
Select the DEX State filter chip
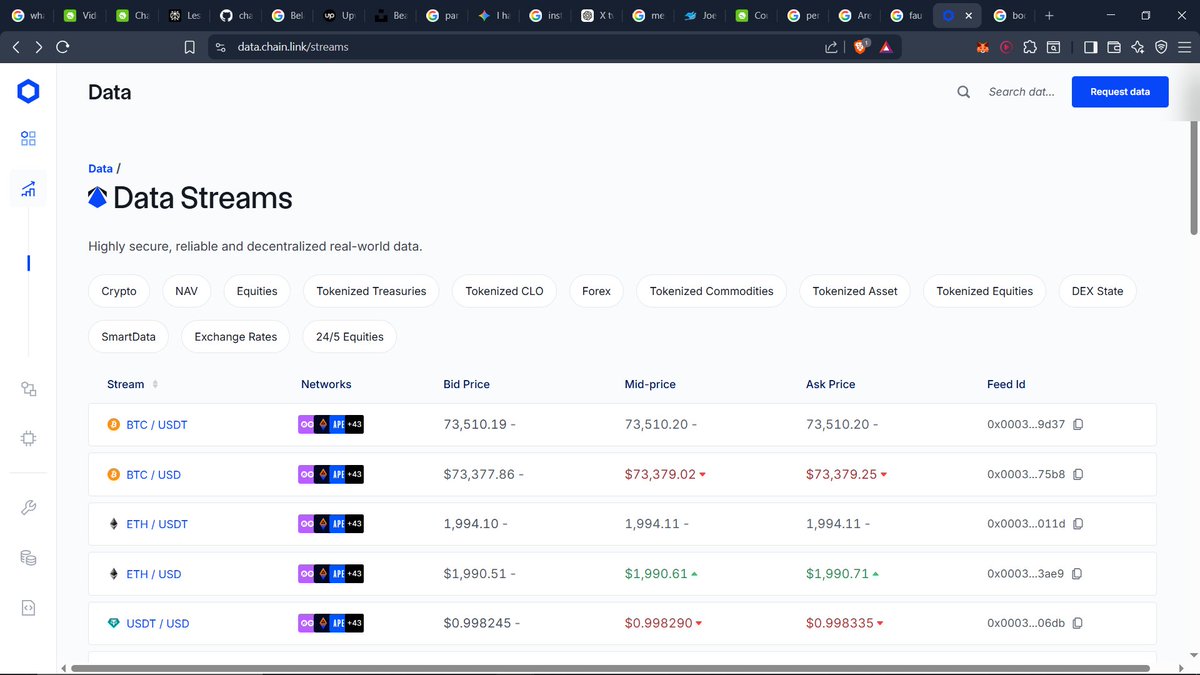point(1097,291)
